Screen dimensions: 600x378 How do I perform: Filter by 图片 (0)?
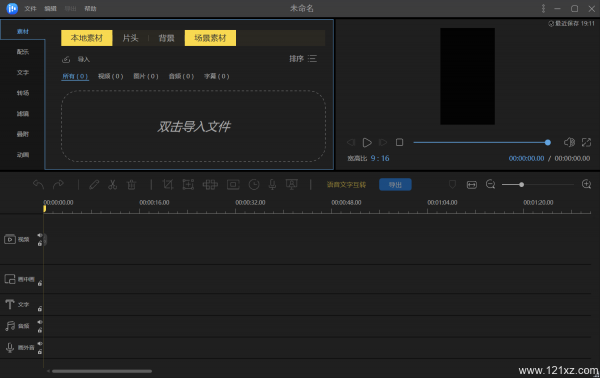coord(146,76)
